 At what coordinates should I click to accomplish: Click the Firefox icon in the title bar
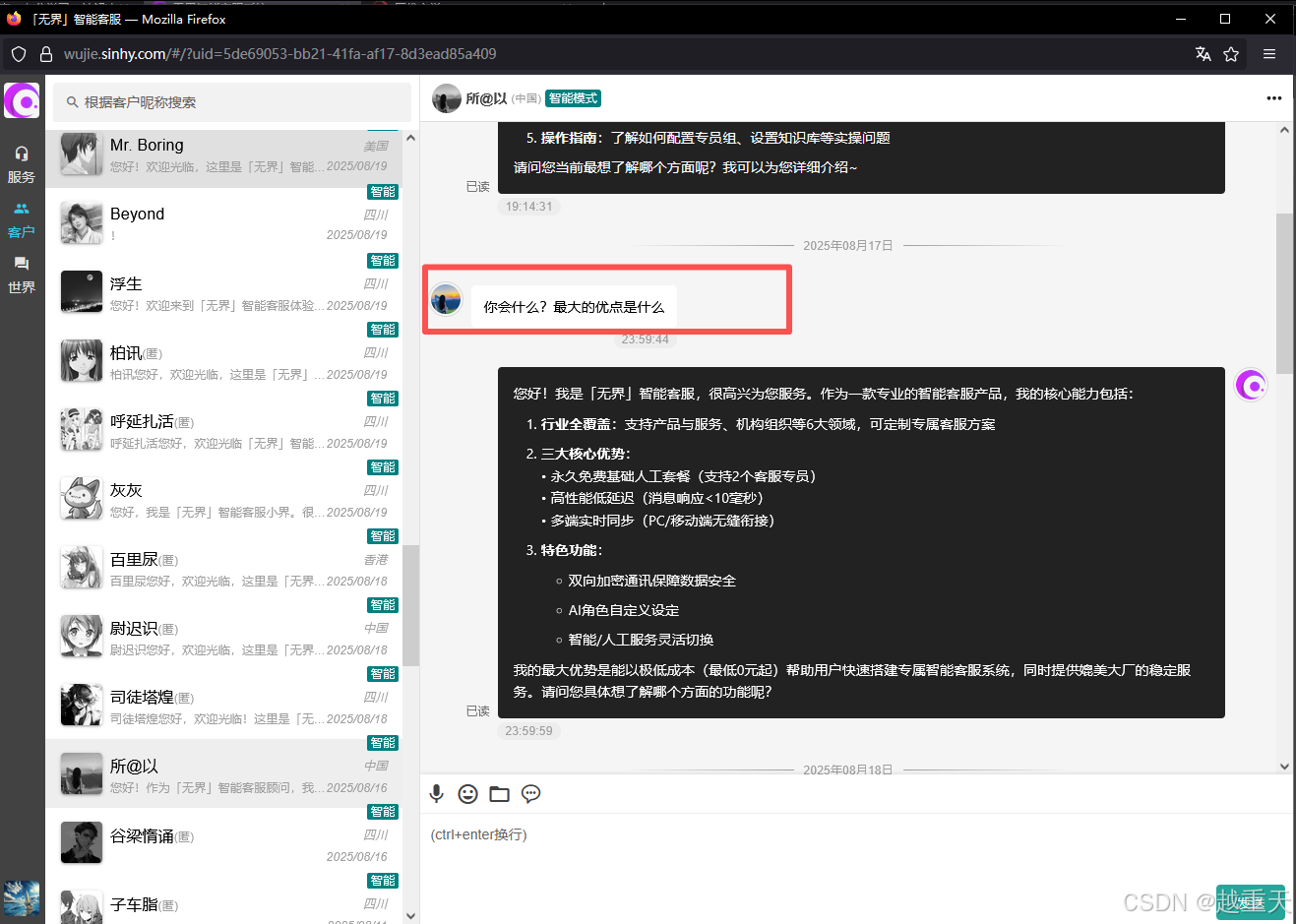[x=14, y=19]
